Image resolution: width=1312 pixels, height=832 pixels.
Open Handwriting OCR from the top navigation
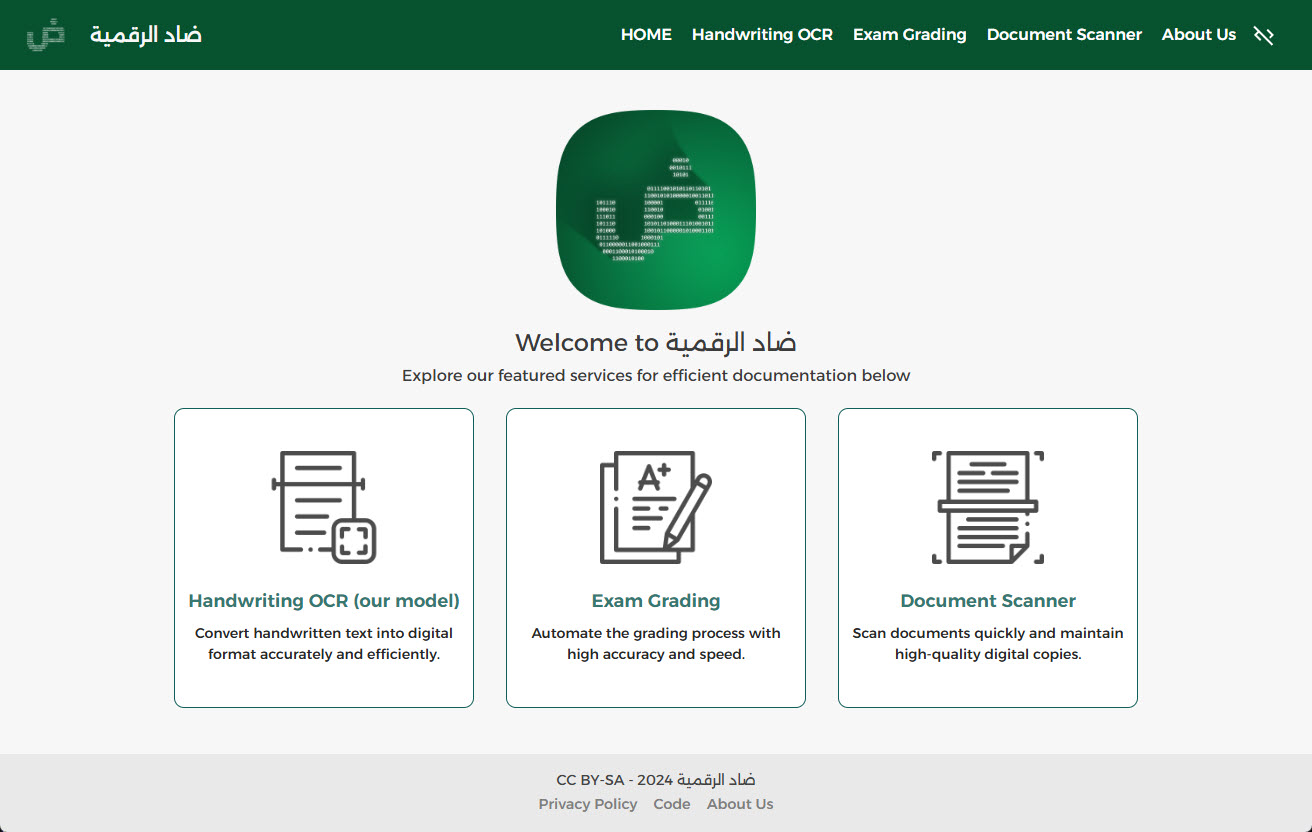[762, 35]
